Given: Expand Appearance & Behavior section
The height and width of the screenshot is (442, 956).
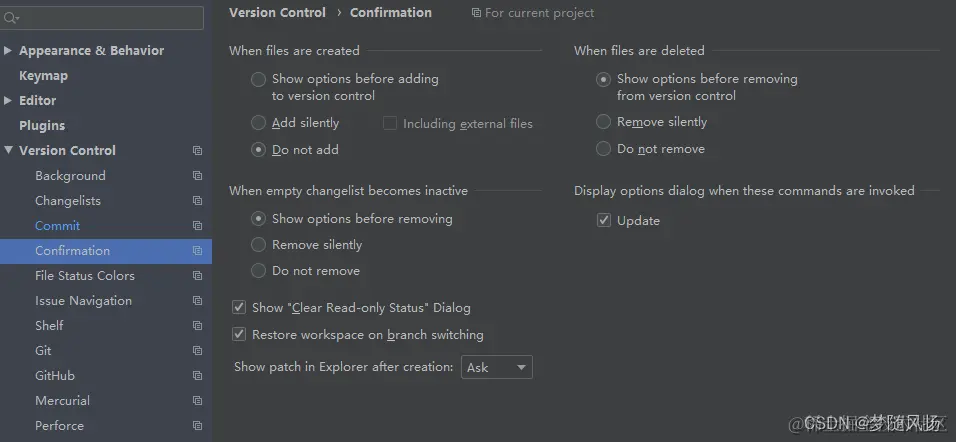Looking at the screenshot, I should pyautogui.click(x=9, y=50).
